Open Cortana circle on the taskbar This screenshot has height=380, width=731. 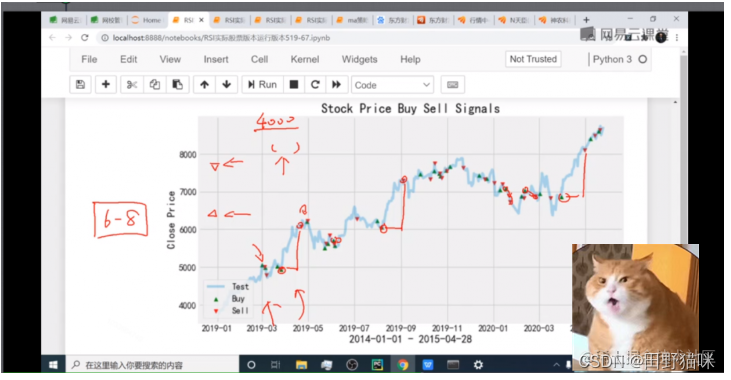tap(251, 365)
